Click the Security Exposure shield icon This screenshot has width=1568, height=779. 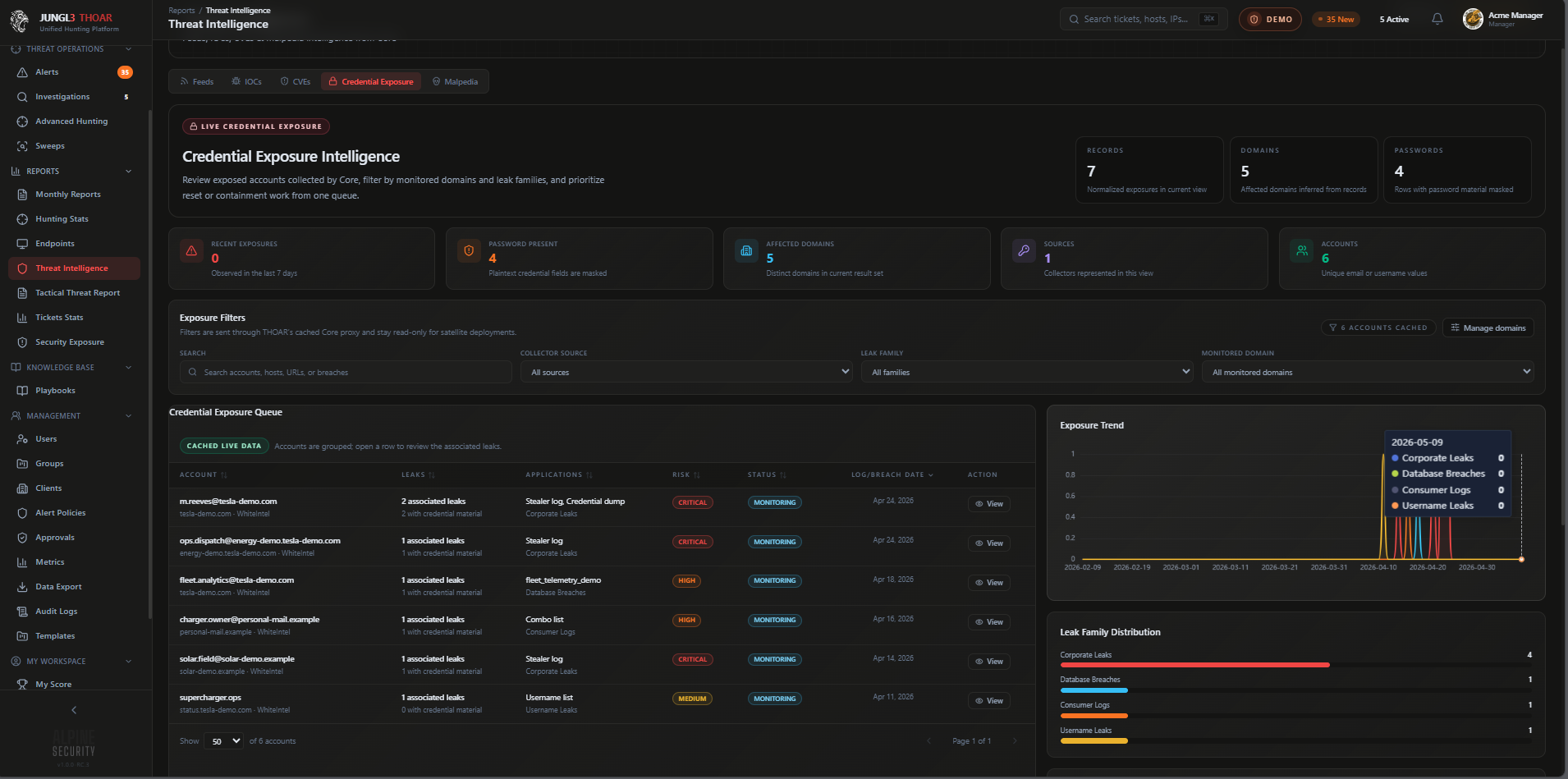click(x=22, y=342)
